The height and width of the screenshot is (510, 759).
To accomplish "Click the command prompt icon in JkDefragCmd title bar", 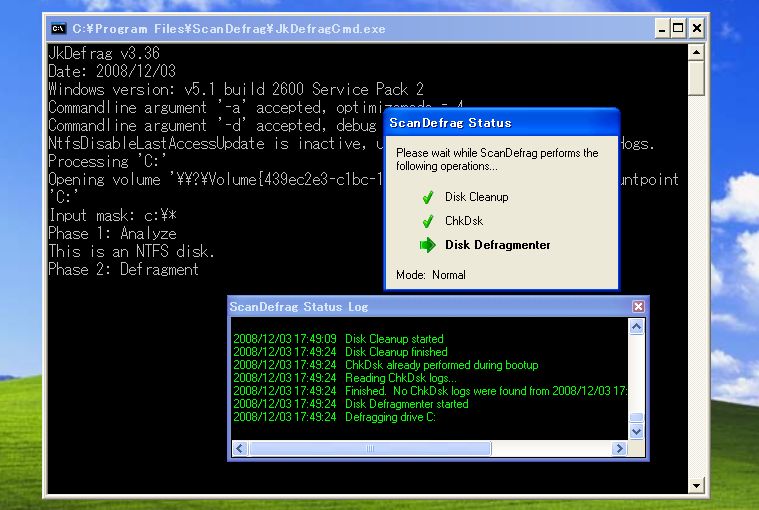I will click(x=59, y=29).
